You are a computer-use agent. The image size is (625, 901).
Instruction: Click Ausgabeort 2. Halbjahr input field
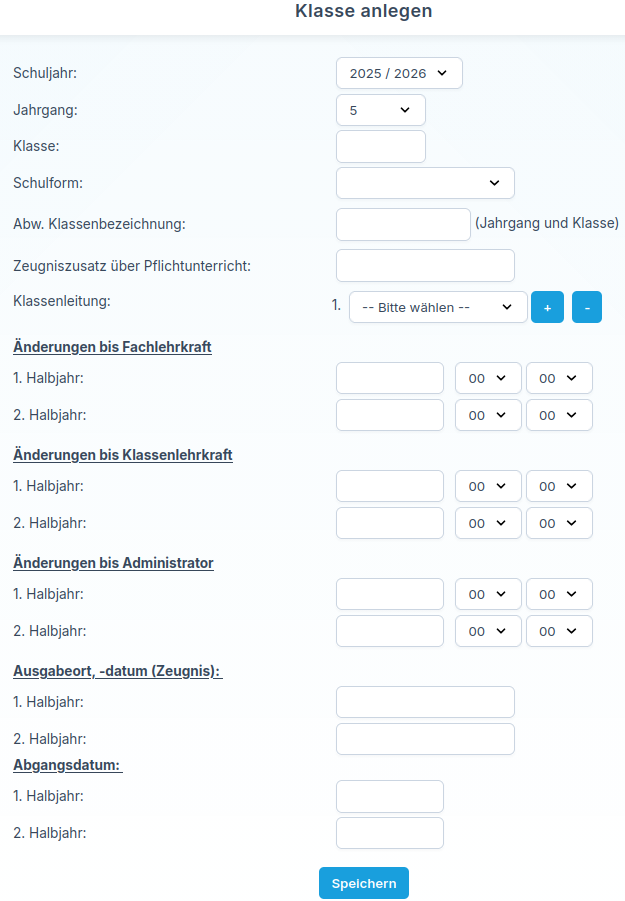tap(425, 739)
